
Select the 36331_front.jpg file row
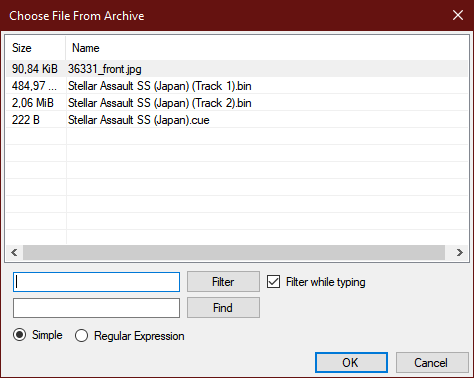click(x=237, y=69)
